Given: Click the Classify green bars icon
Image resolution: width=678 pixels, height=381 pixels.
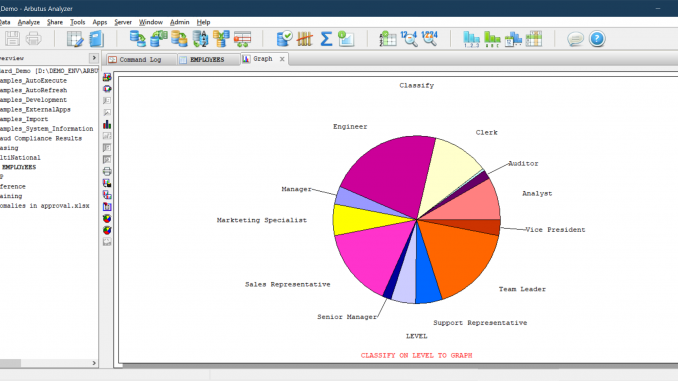Looking at the screenshot, I should pyautogui.click(x=492, y=39).
